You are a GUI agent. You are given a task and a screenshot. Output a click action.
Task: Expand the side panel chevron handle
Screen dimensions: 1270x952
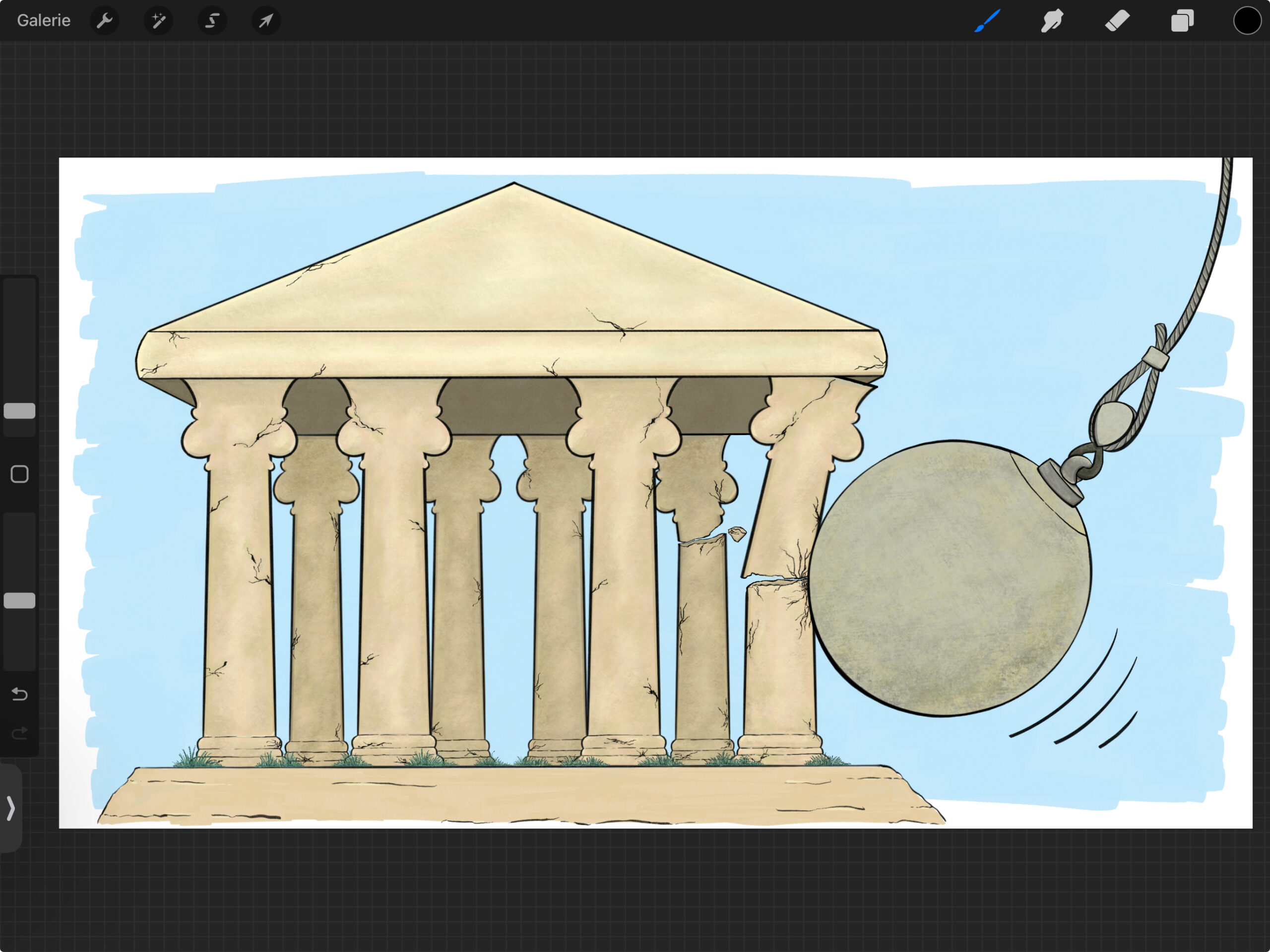point(10,808)
